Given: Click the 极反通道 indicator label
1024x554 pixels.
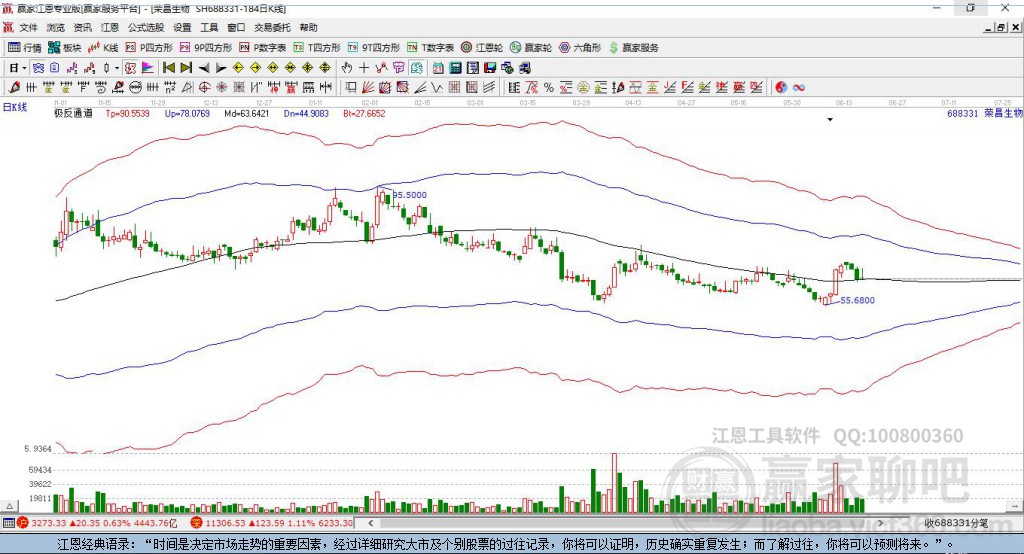Looking at the screenshot, I should 73,114.
